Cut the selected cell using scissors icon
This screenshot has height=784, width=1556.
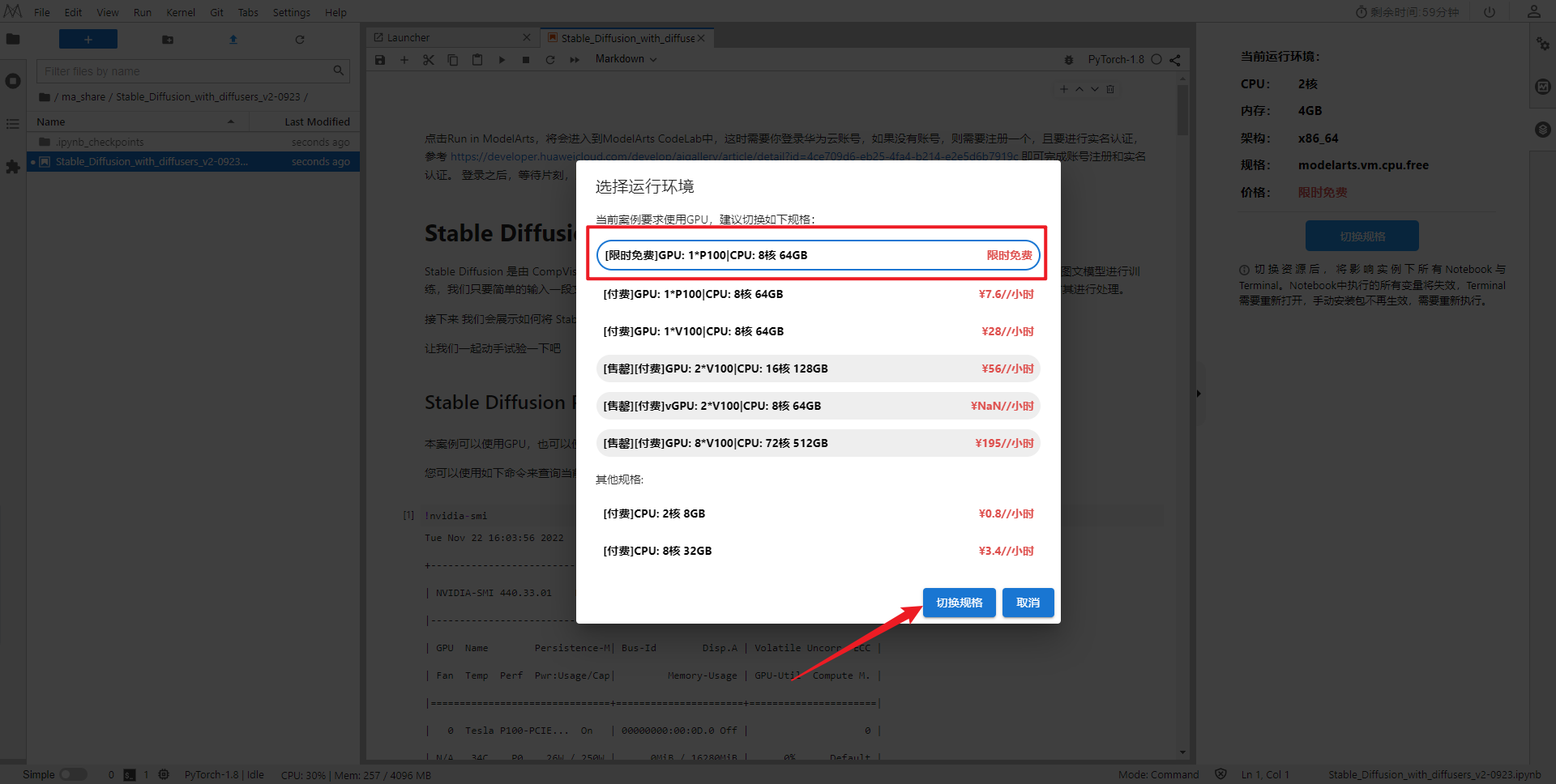(x=429, y=60)
